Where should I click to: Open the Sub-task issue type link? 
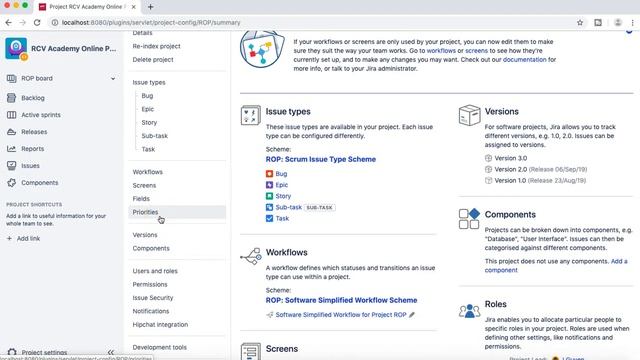pos(289,207)
